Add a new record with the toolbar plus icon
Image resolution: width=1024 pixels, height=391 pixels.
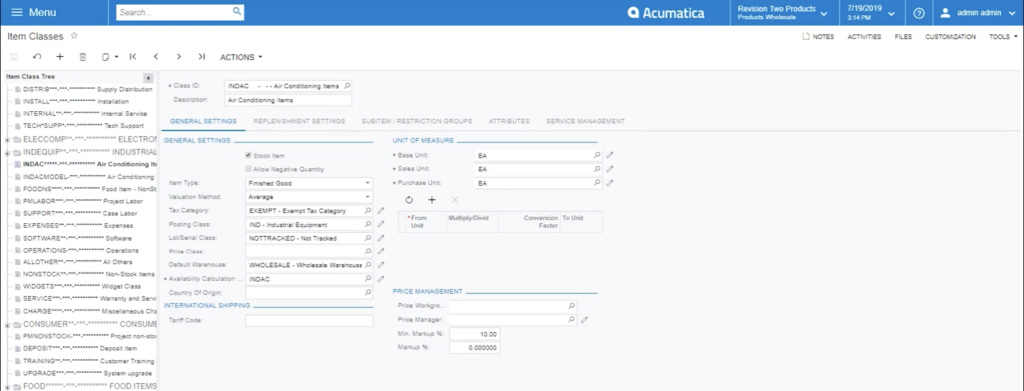tap(59, 57)
